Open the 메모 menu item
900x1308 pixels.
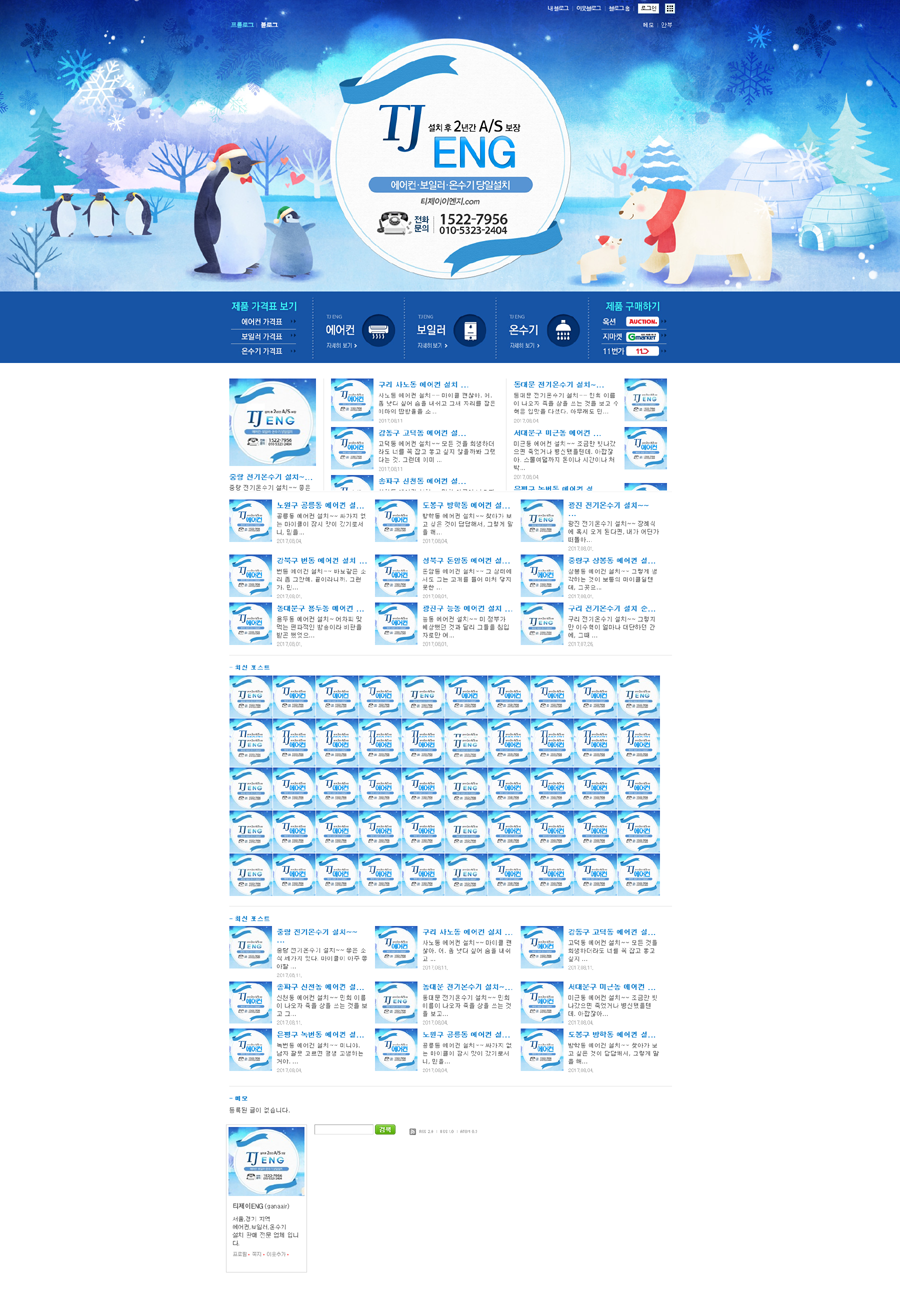coord(648,24)
